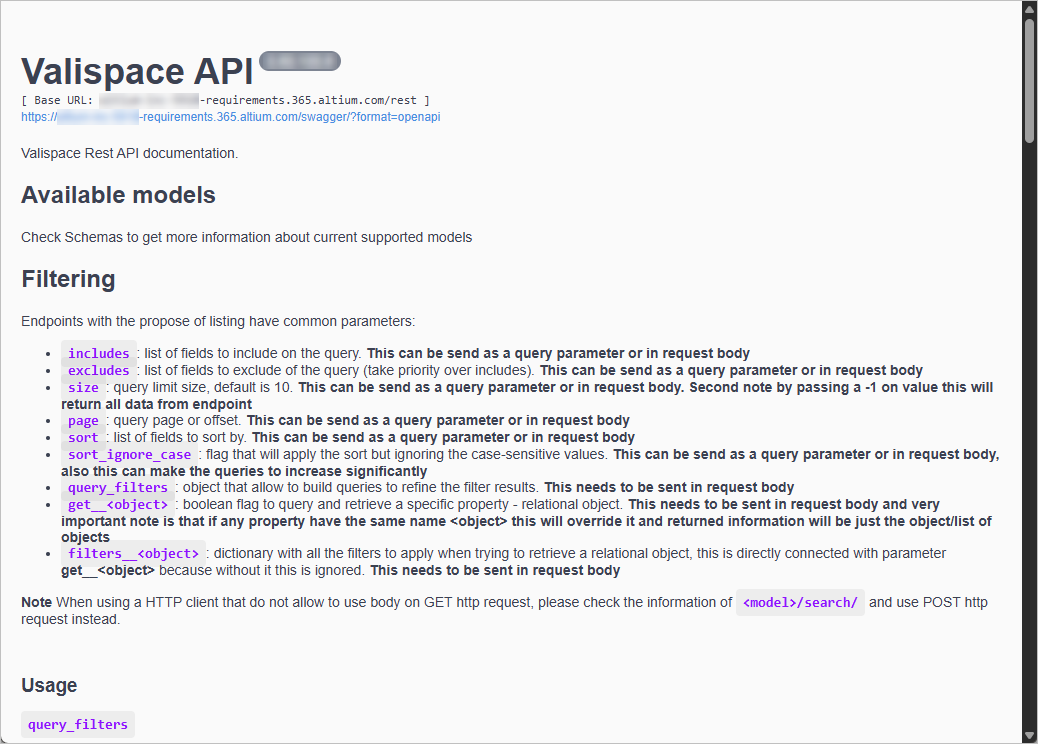Click the Usage heading
This screenshot has height=744, width=1038.
pos(49,686)
